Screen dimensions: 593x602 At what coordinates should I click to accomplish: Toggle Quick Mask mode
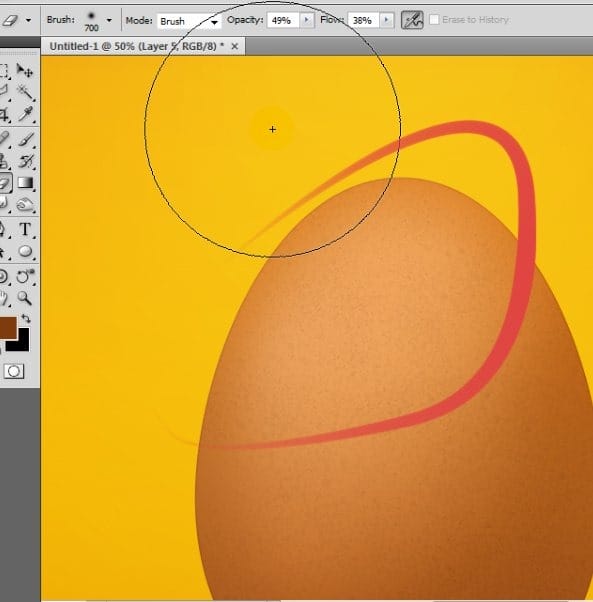click(14, 371)
